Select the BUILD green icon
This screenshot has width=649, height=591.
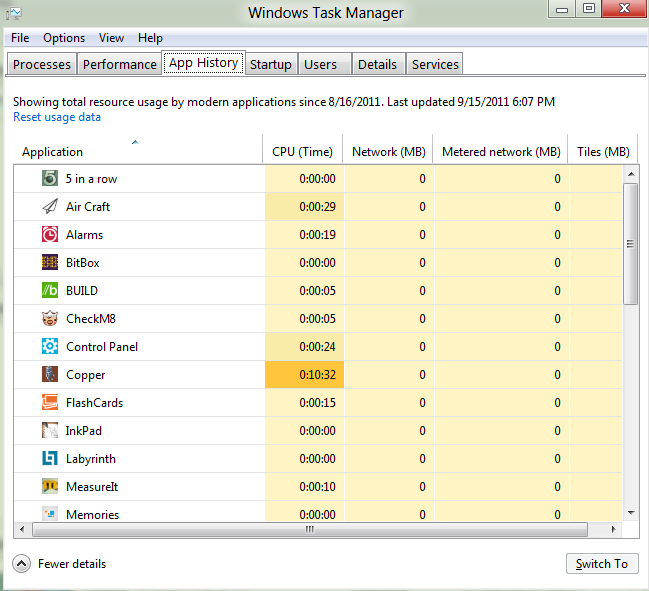tap(50, 291)
